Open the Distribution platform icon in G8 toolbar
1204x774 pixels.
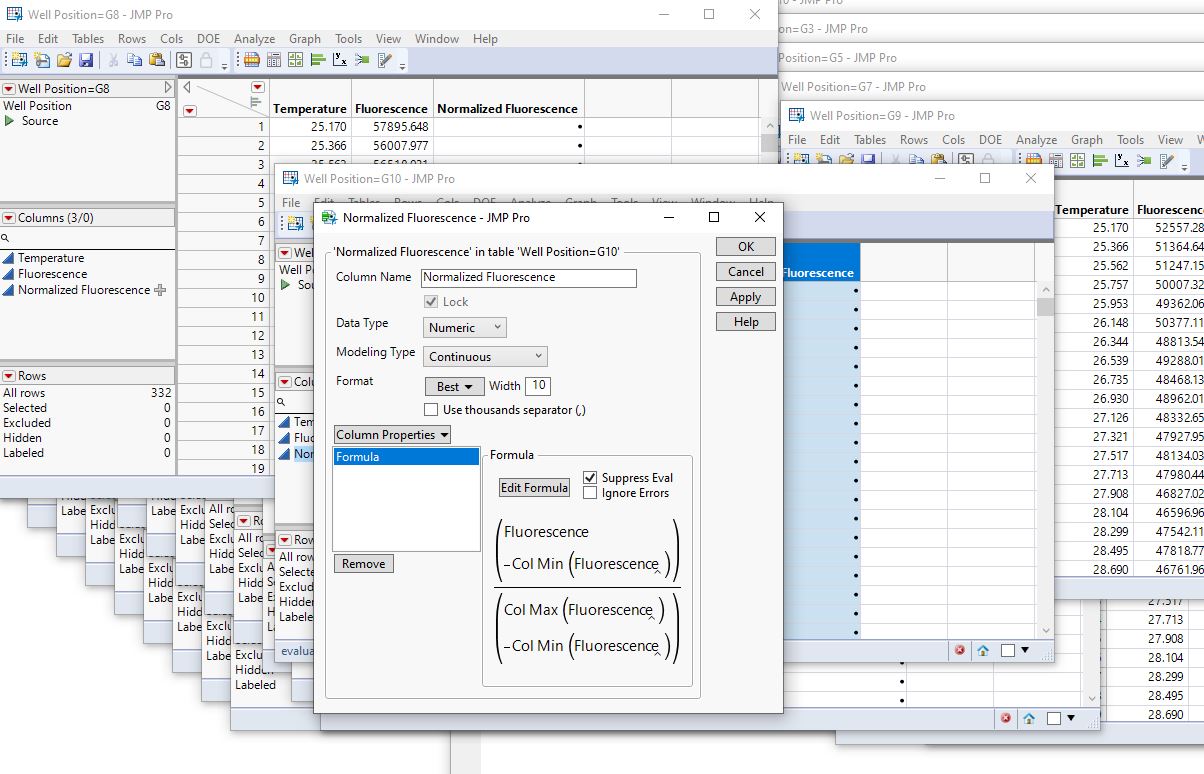click(x=318, y=60)
